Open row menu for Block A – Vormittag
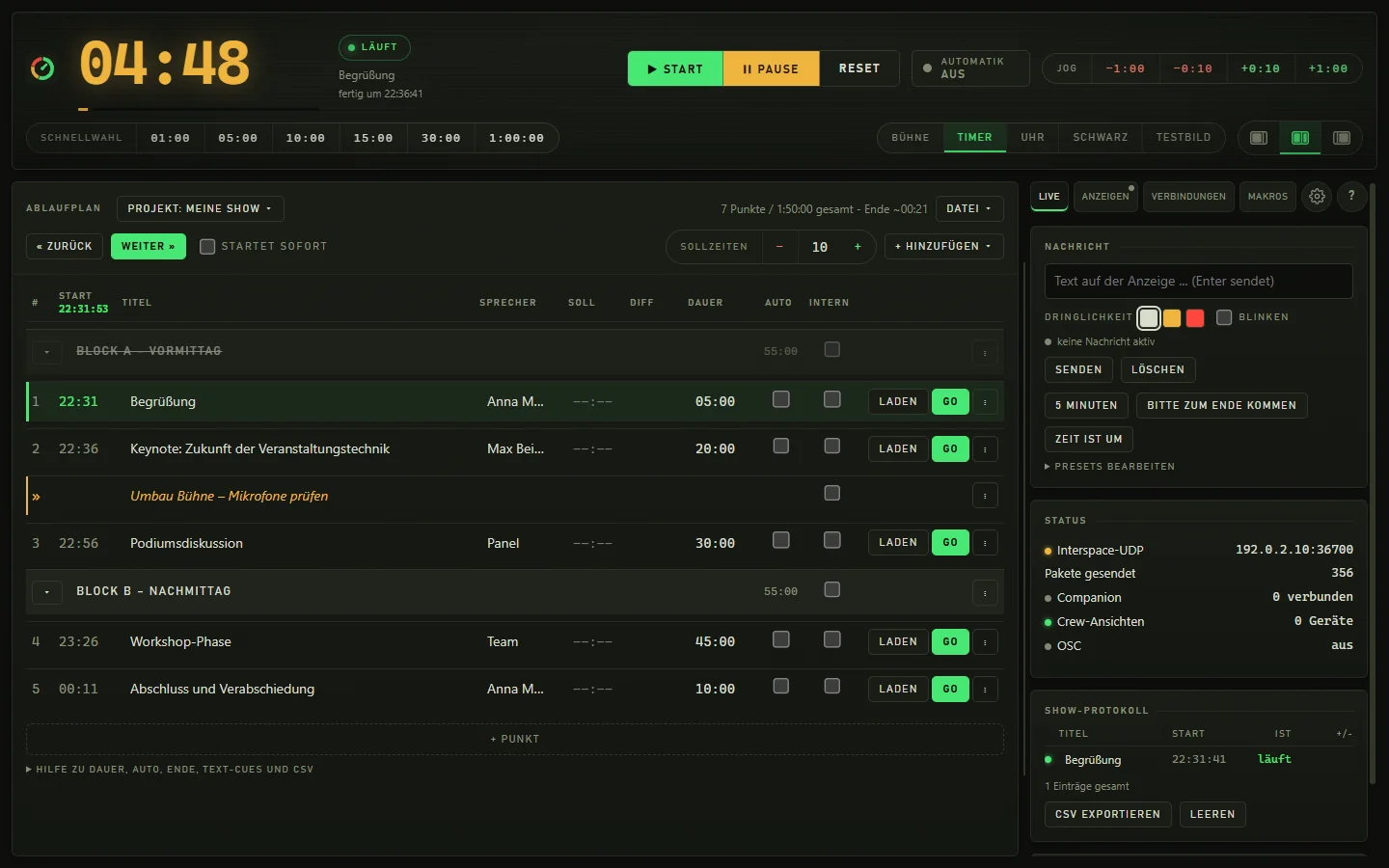1389x868 pixels. point(985,352)
